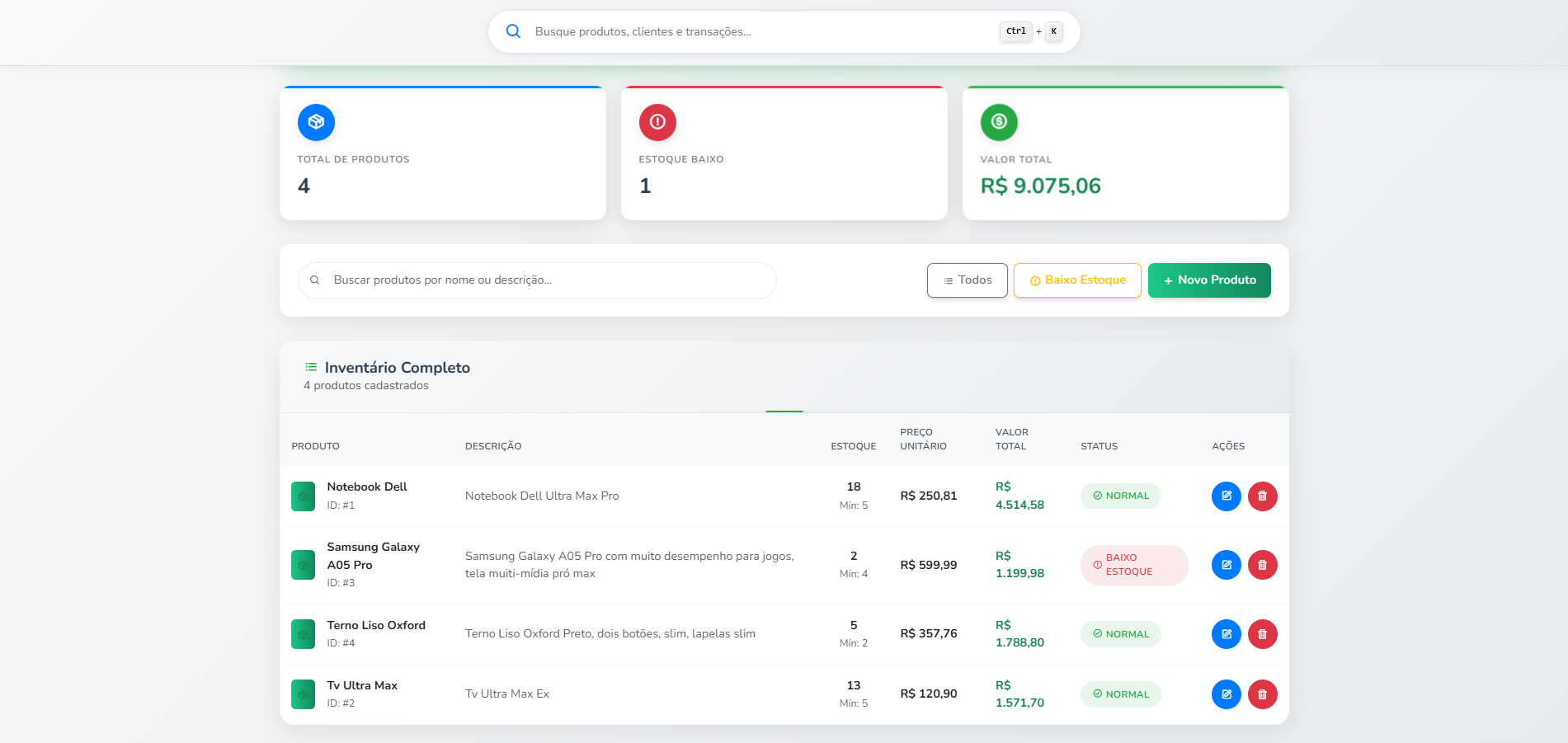Click the magnifier icon in the global search
Image resolution: width=1568 pixels, height=743 pixels.
(513, 31)
